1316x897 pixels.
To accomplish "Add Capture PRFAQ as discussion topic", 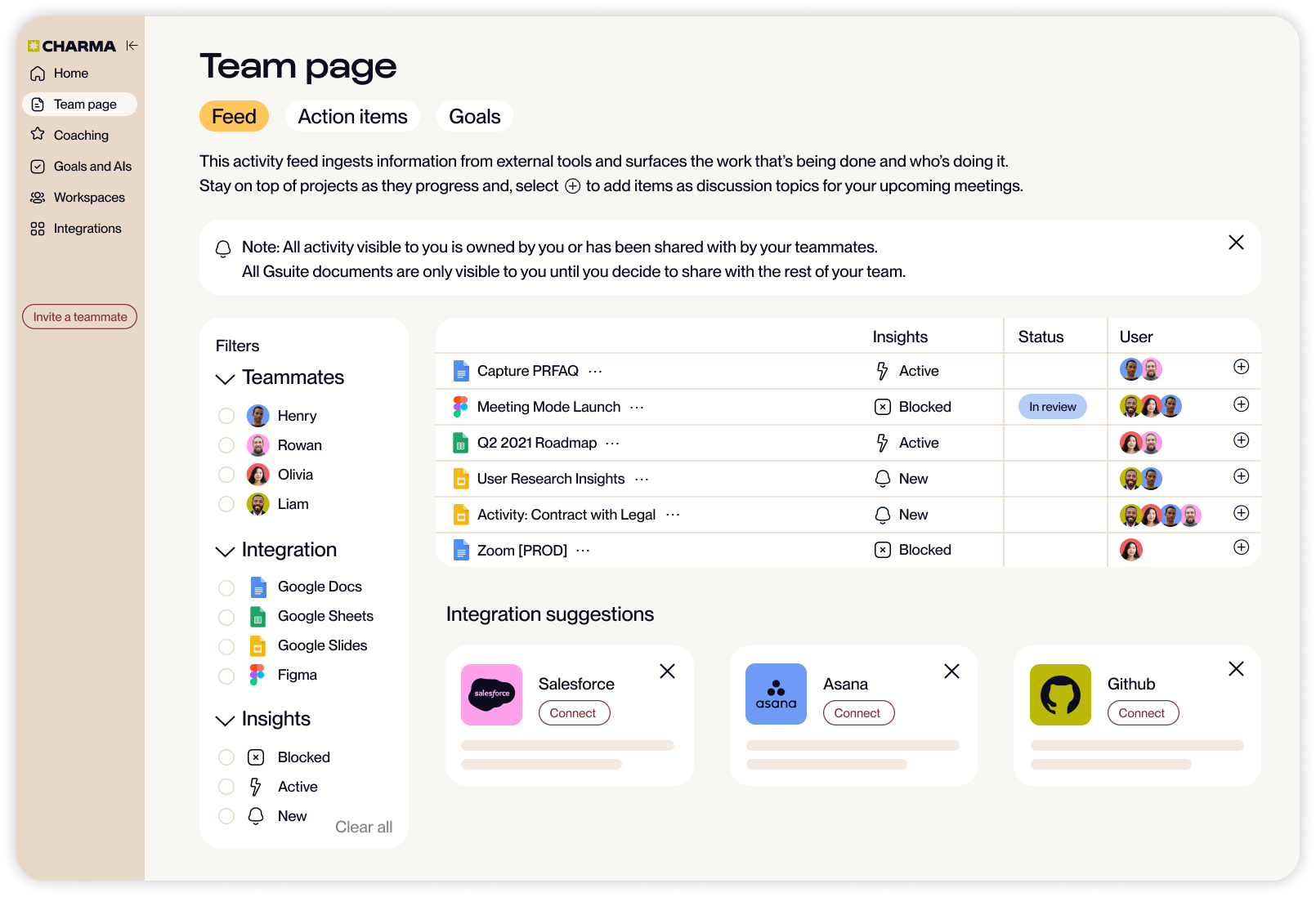I will tap(1241, 367).
